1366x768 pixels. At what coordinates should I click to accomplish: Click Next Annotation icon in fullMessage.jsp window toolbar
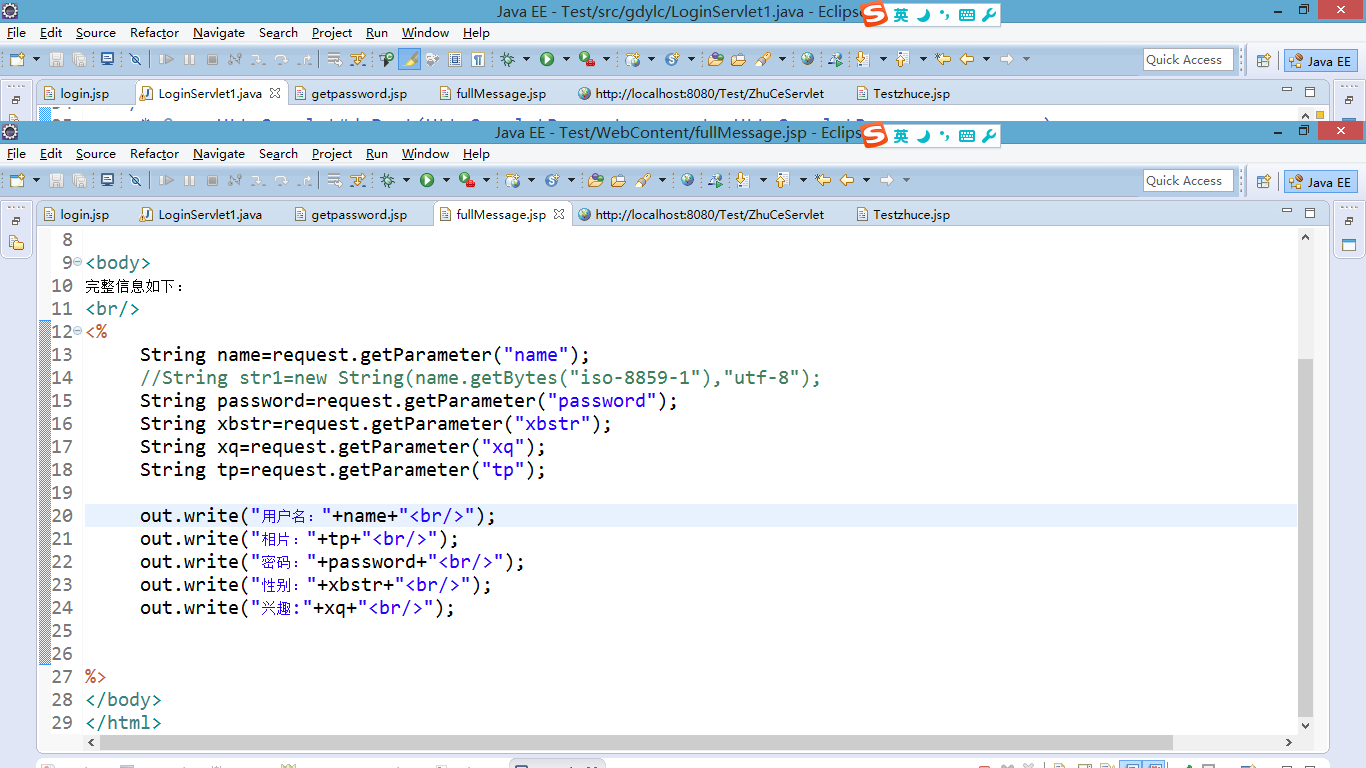pos(742,180)
